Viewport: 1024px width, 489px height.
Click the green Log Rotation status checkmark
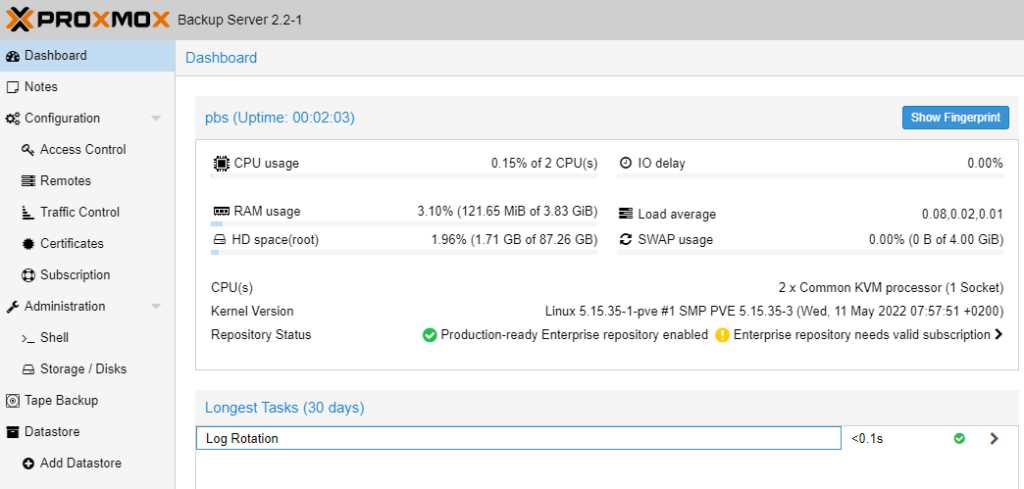[959, 439]
